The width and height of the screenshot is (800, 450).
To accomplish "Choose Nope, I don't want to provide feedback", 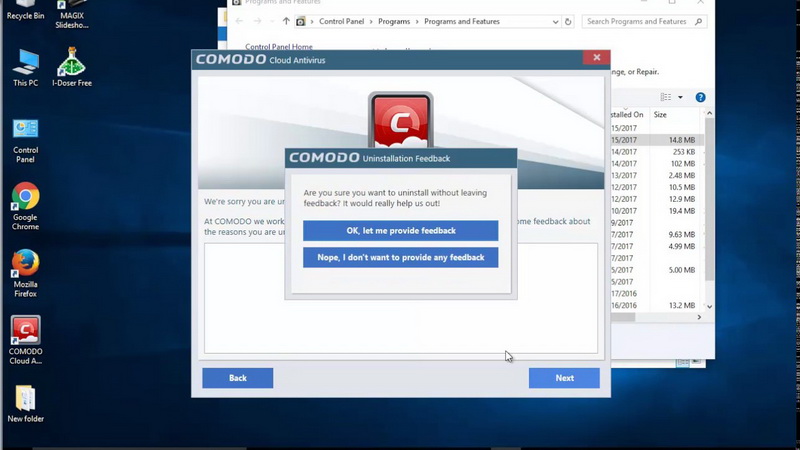I will click(x=401, y=258).
